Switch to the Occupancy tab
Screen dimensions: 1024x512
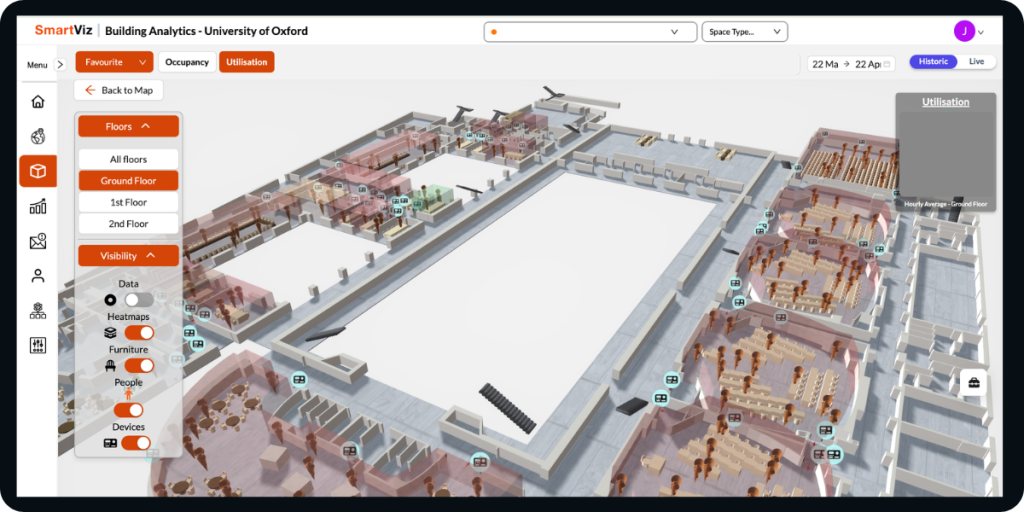pyautogui.click(x=186, y=62)
